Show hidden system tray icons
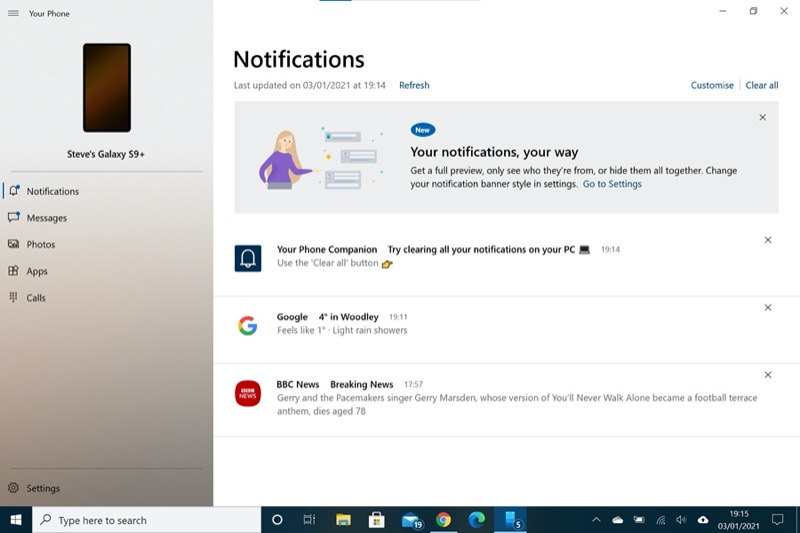Image resolution: width=800 pixels, height=533 pixels. pyautogui.click(x=596, y=520)
